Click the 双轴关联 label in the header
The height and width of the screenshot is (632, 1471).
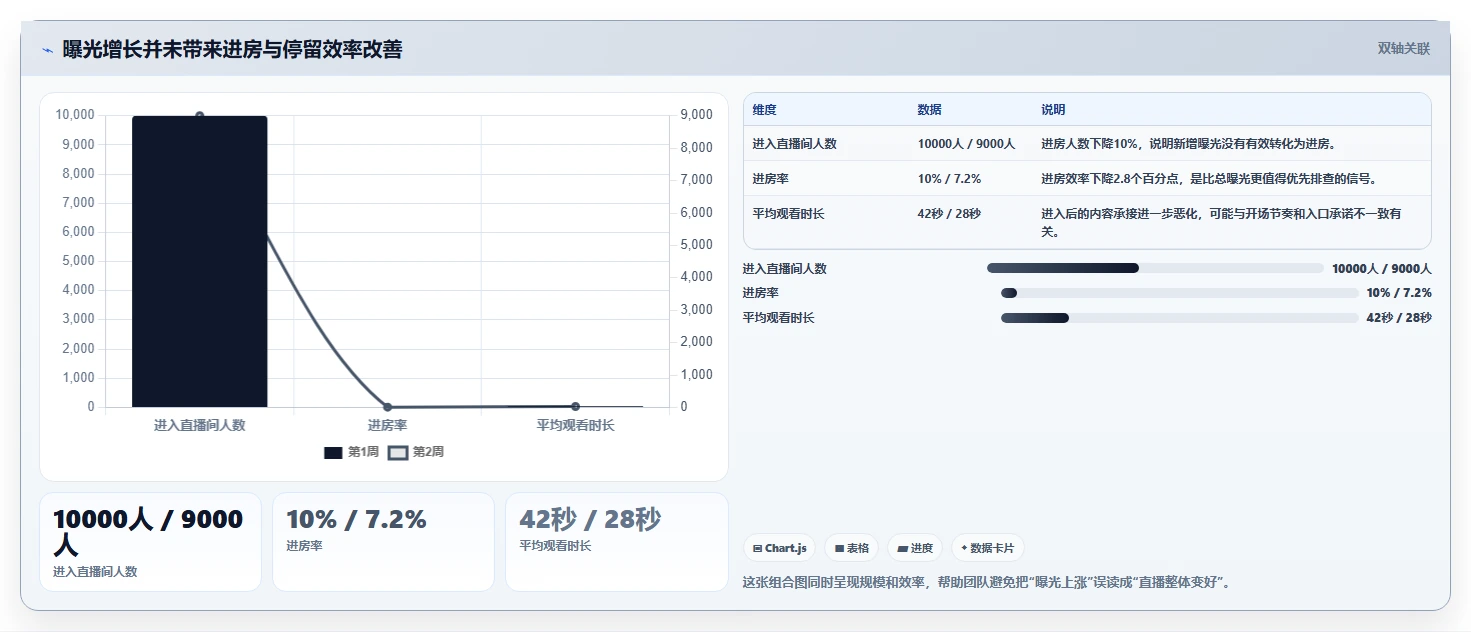[1404, 49]
